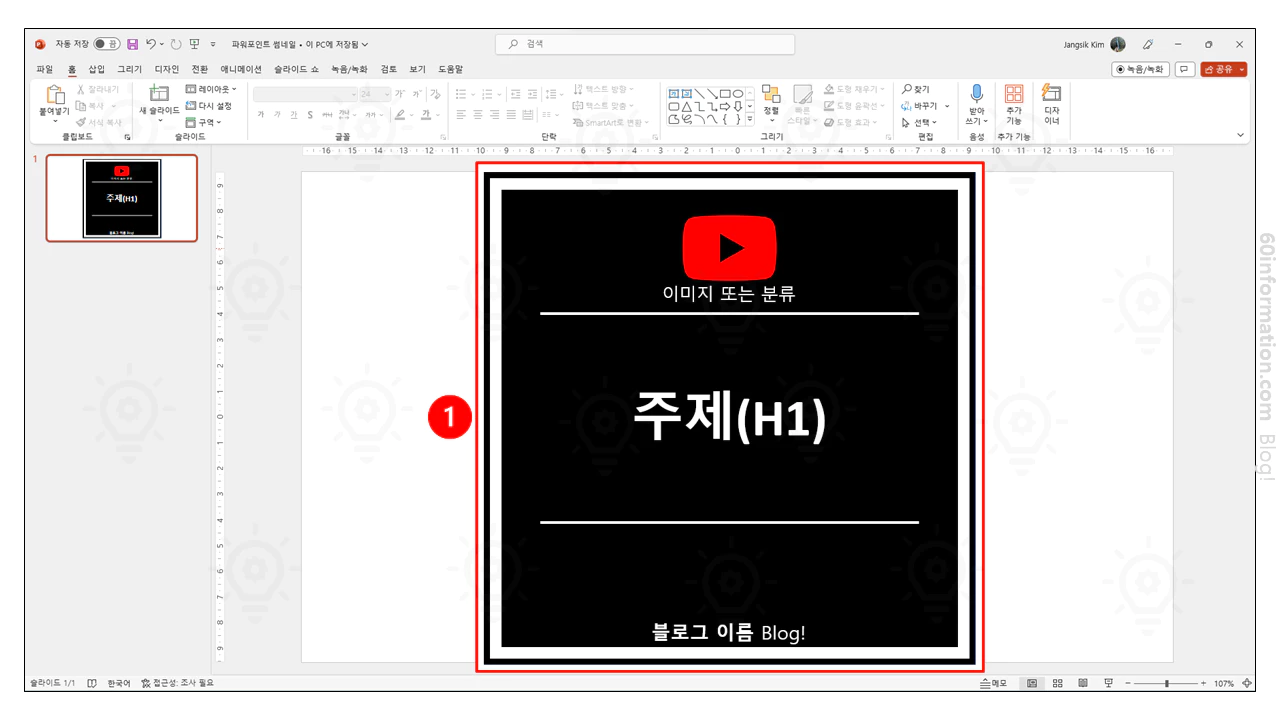Start Slide Show from the status bar icon
1280x720 pixels.
pyautogui.click(x=1109, y=682)
